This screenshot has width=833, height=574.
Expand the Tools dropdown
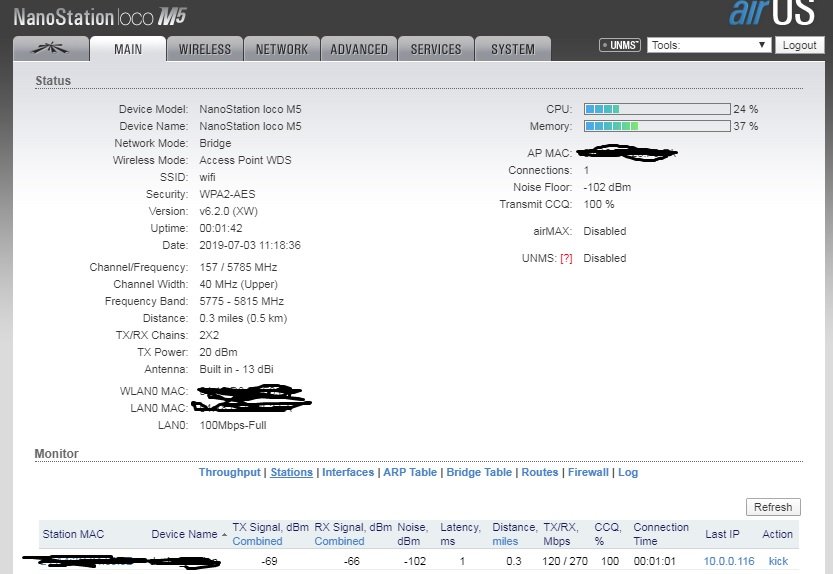[x=709, y=45]
